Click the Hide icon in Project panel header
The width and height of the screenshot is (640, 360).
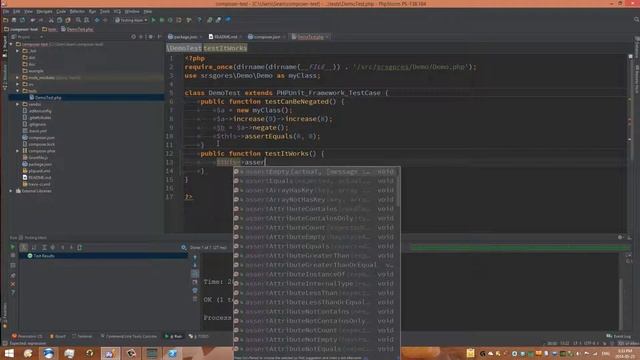click(159, 37)
